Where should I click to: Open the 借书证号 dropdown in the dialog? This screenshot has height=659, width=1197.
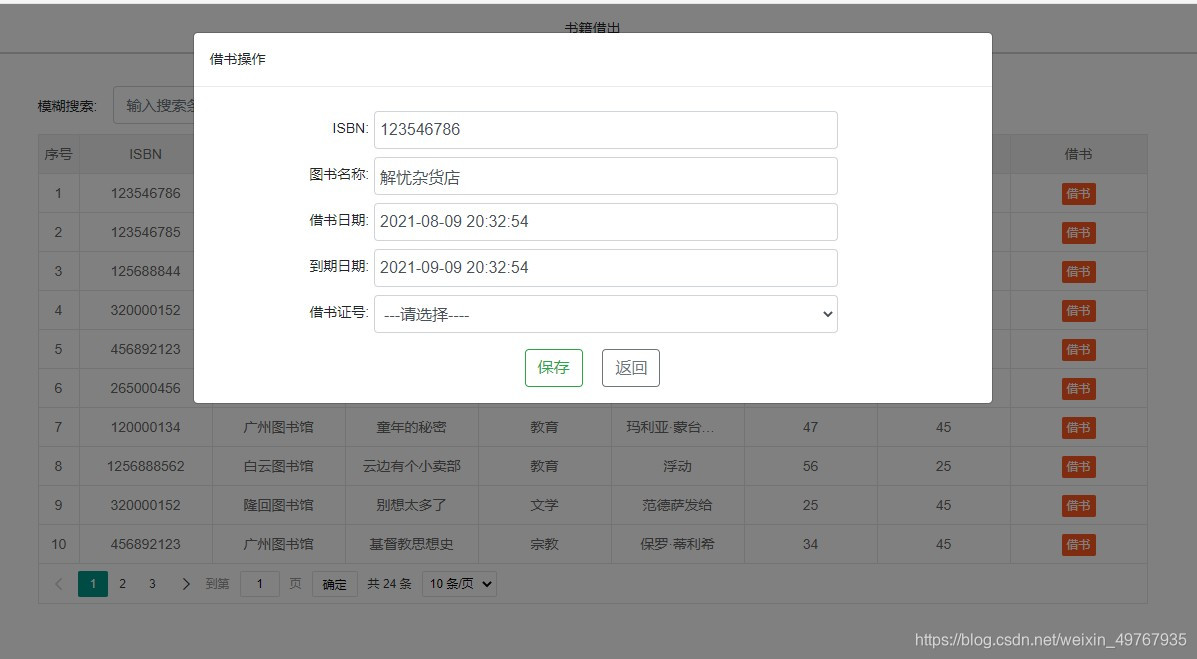click(605, 314)
